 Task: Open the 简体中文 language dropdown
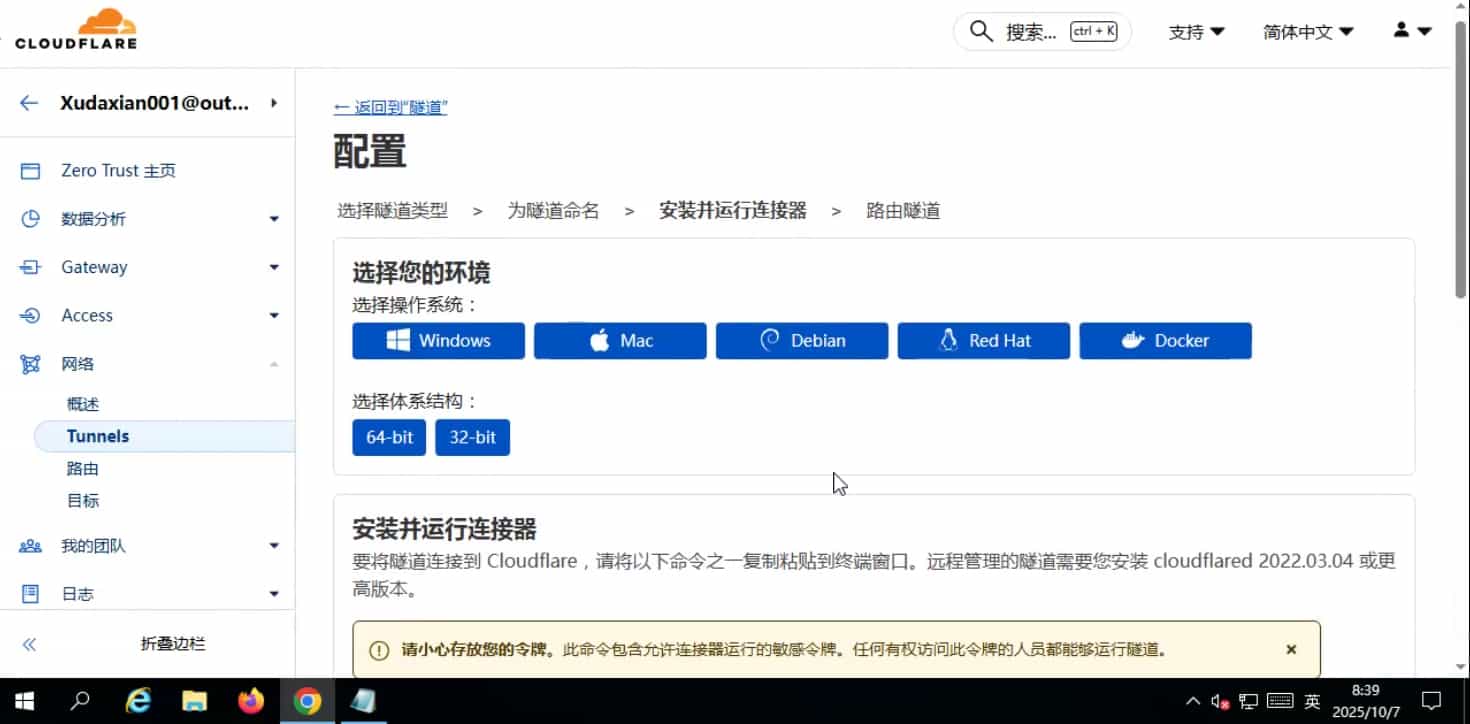(1307, 32)
